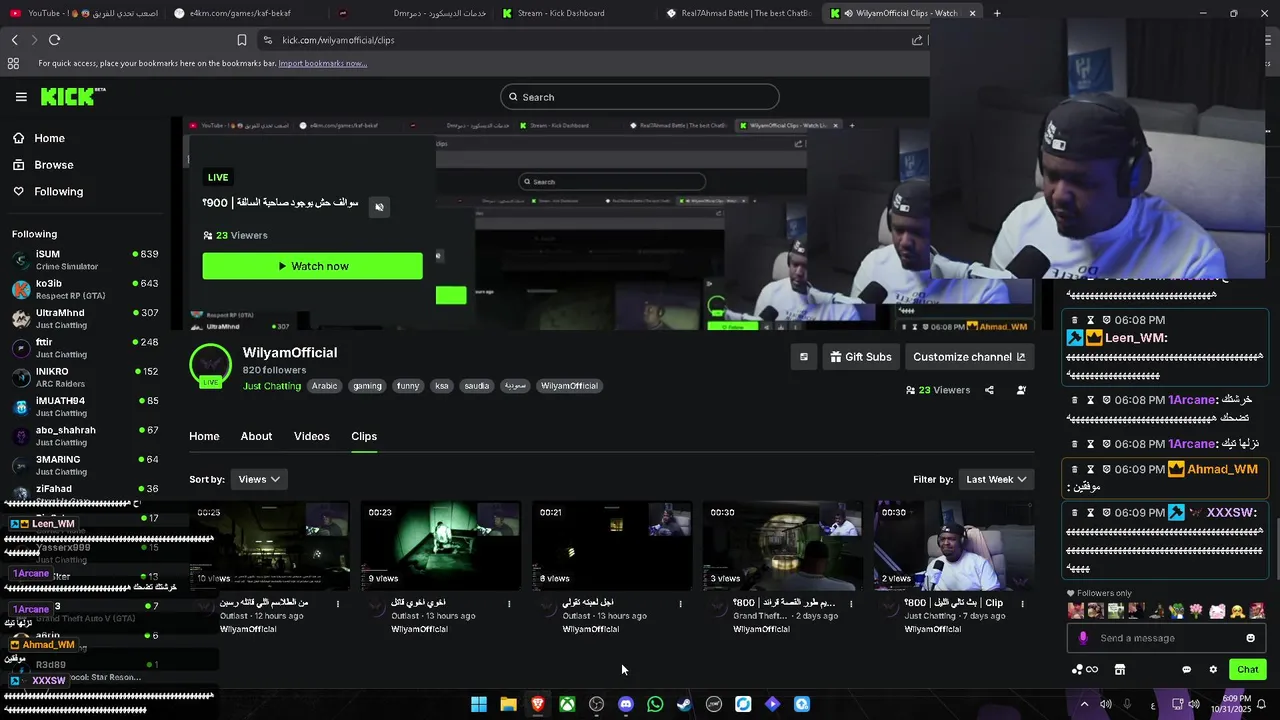Image resolution: width=1280 pixels, height=720 pixels.
Task: Open the chat shop icon
Action: [x=1120, y=669]
